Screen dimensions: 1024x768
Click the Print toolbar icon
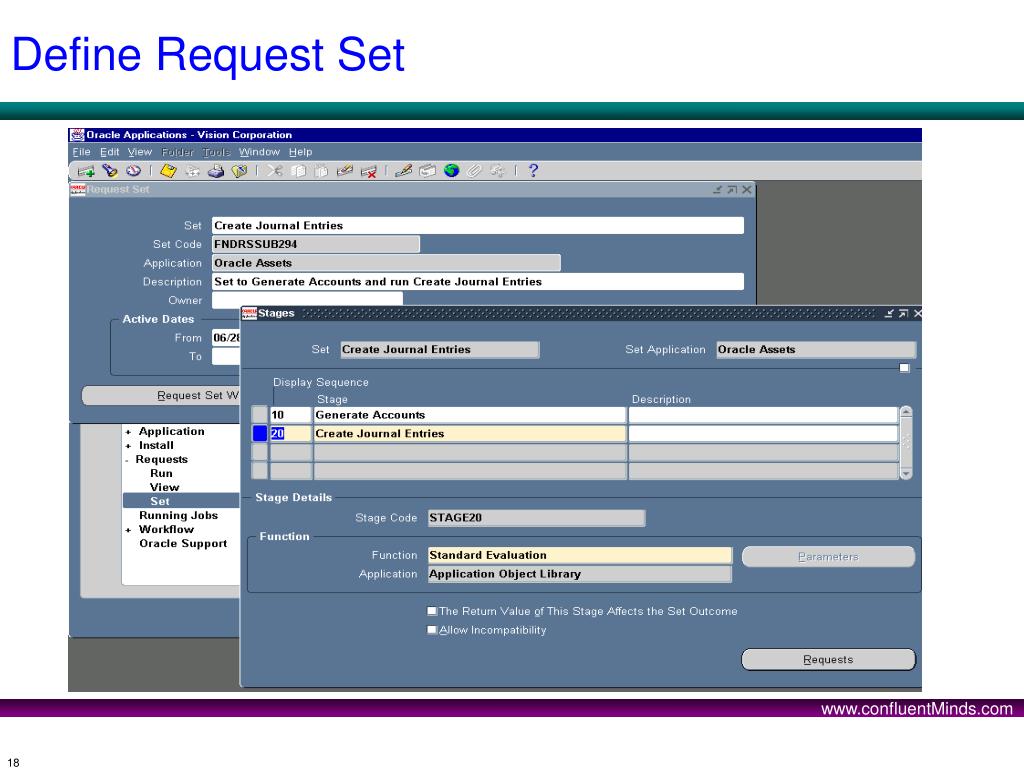coord(216,171)
